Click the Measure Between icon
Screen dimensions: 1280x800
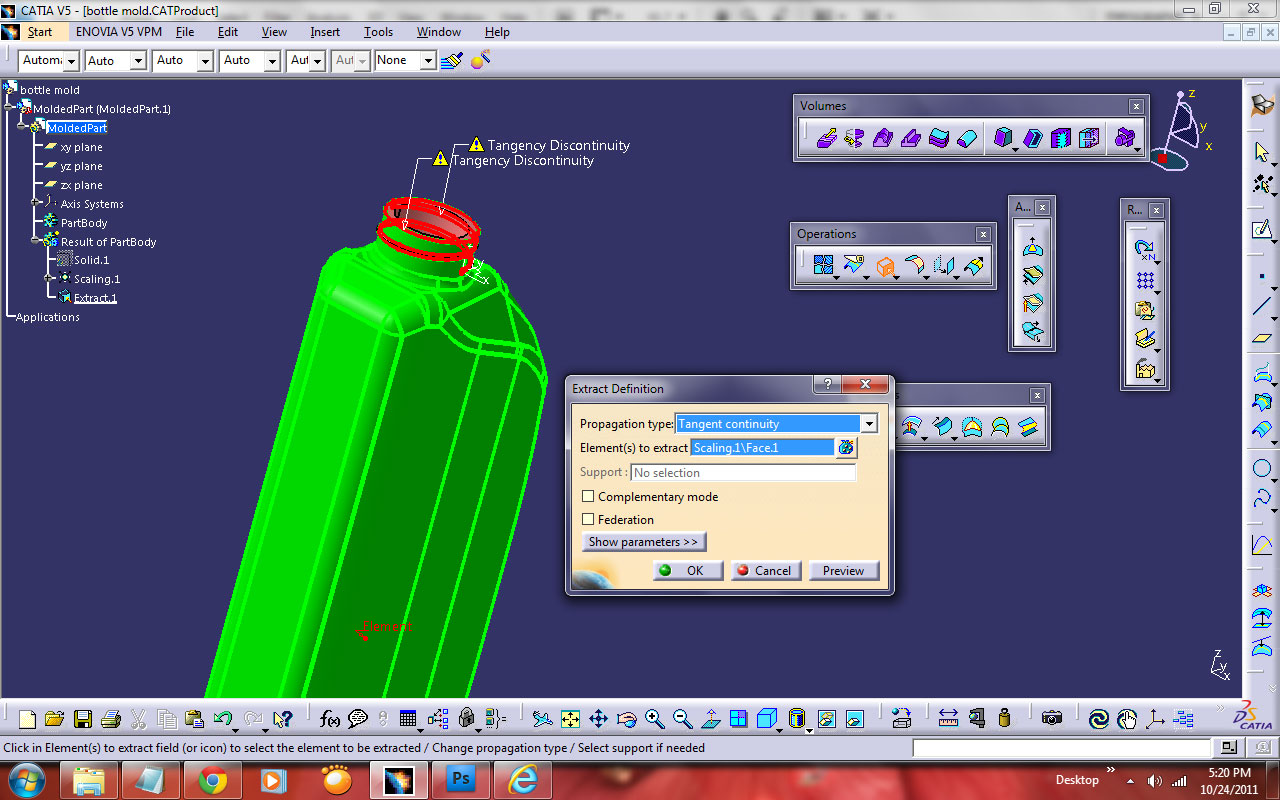949,719
